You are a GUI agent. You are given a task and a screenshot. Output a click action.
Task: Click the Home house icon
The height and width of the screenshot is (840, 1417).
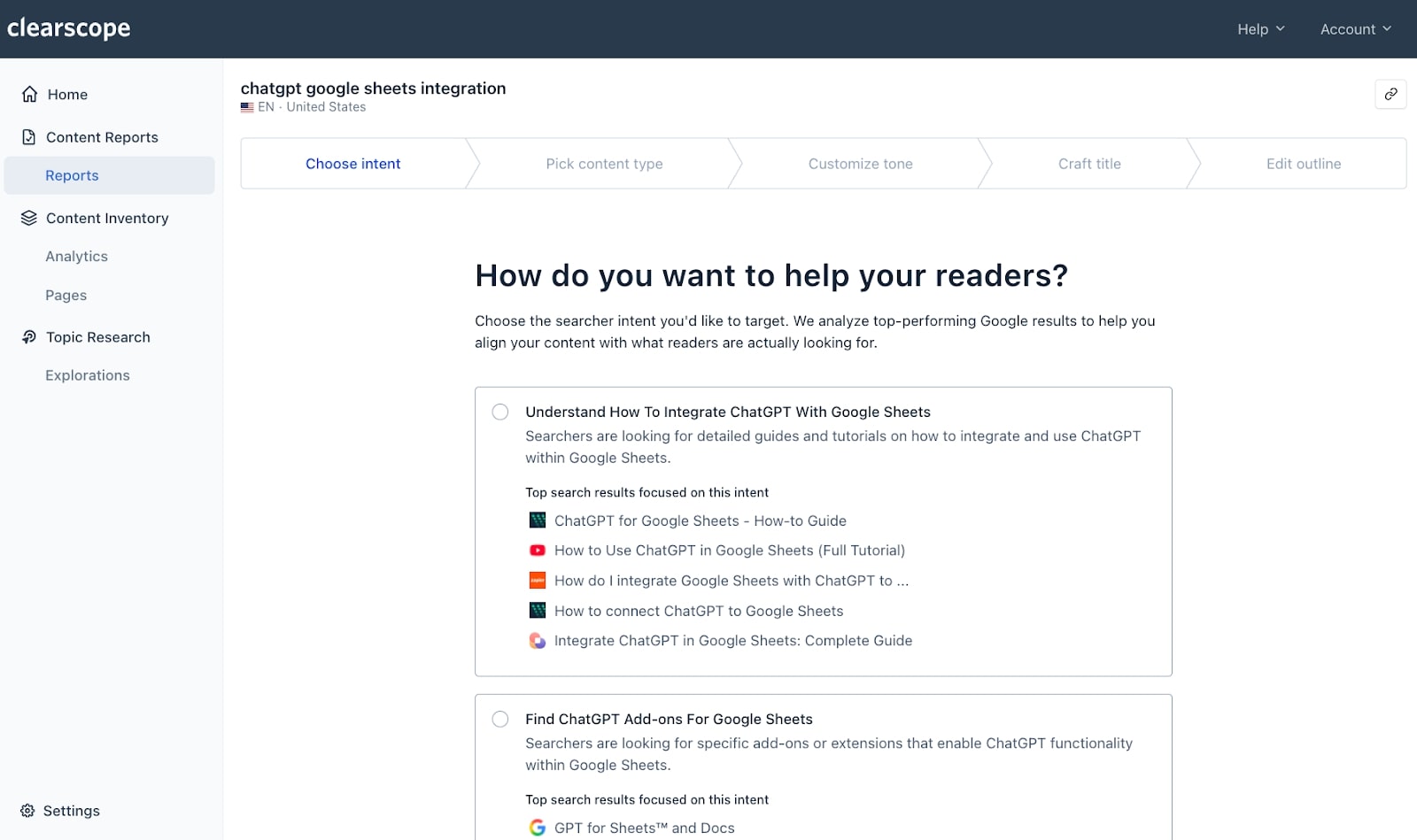pos(29,94)
